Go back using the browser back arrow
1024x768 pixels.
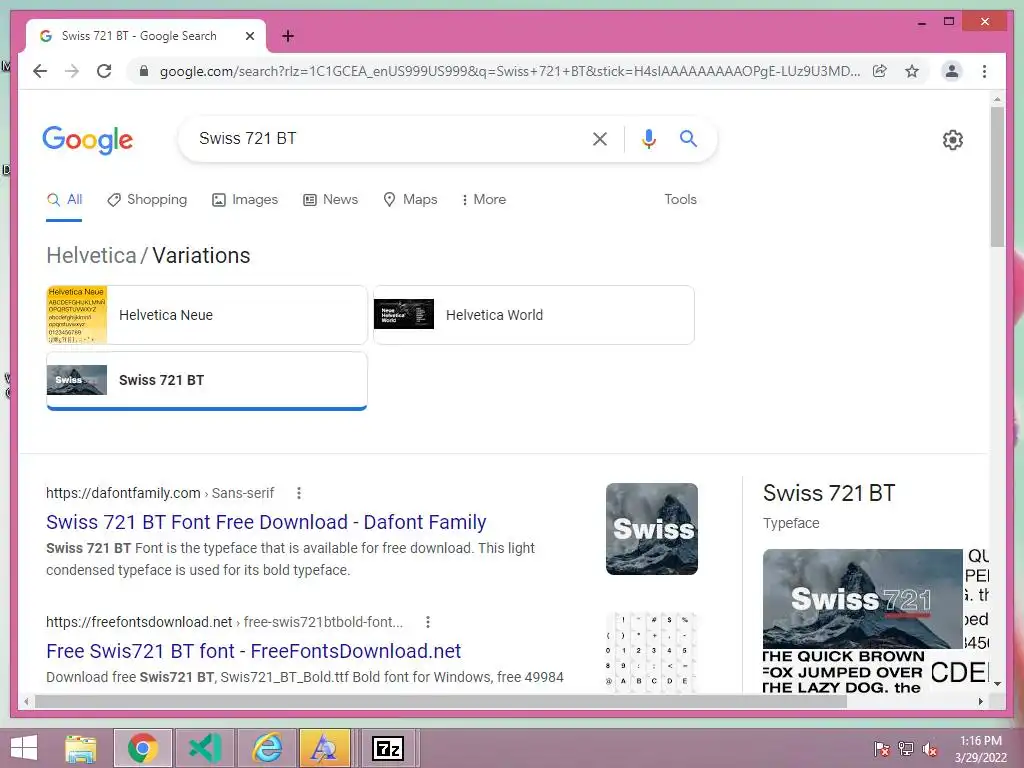[40, 71]
